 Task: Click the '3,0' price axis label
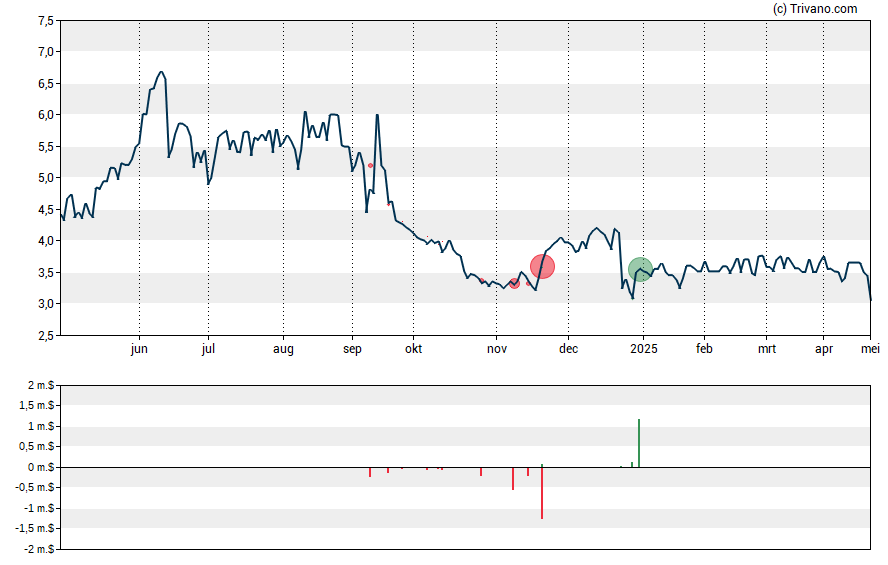coord(46,304)
